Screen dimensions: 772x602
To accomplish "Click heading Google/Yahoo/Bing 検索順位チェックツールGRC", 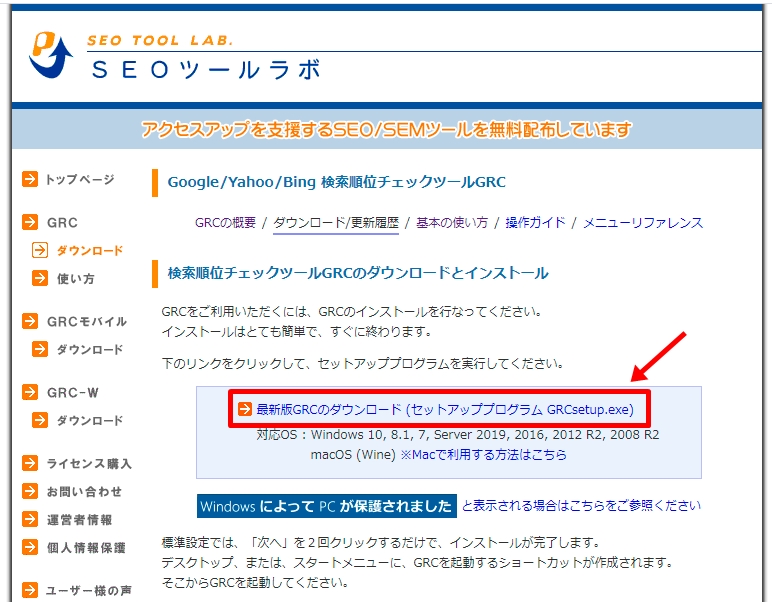I will tap(337, 182).
